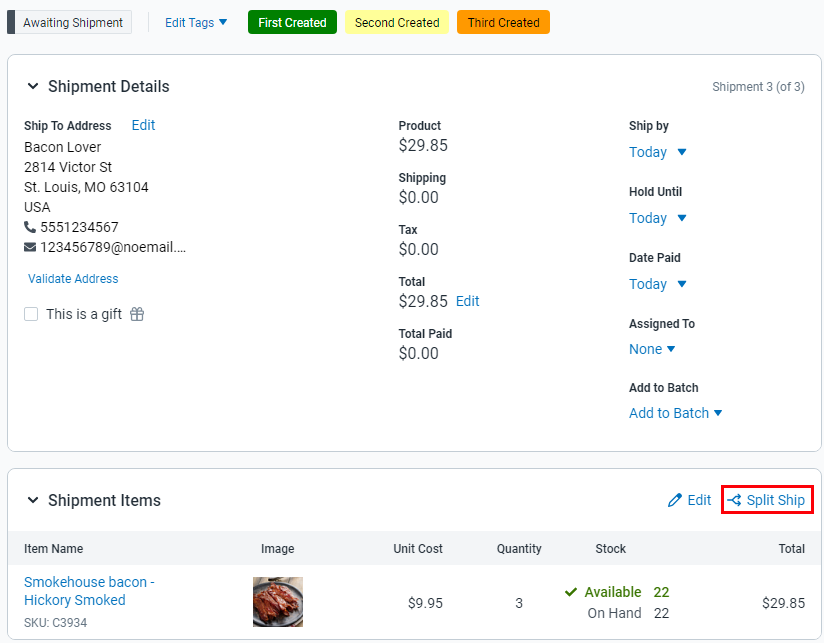Collapse the Shipment Details section
The height and width of the screenshot is (643, 824).
click(33, 86)
